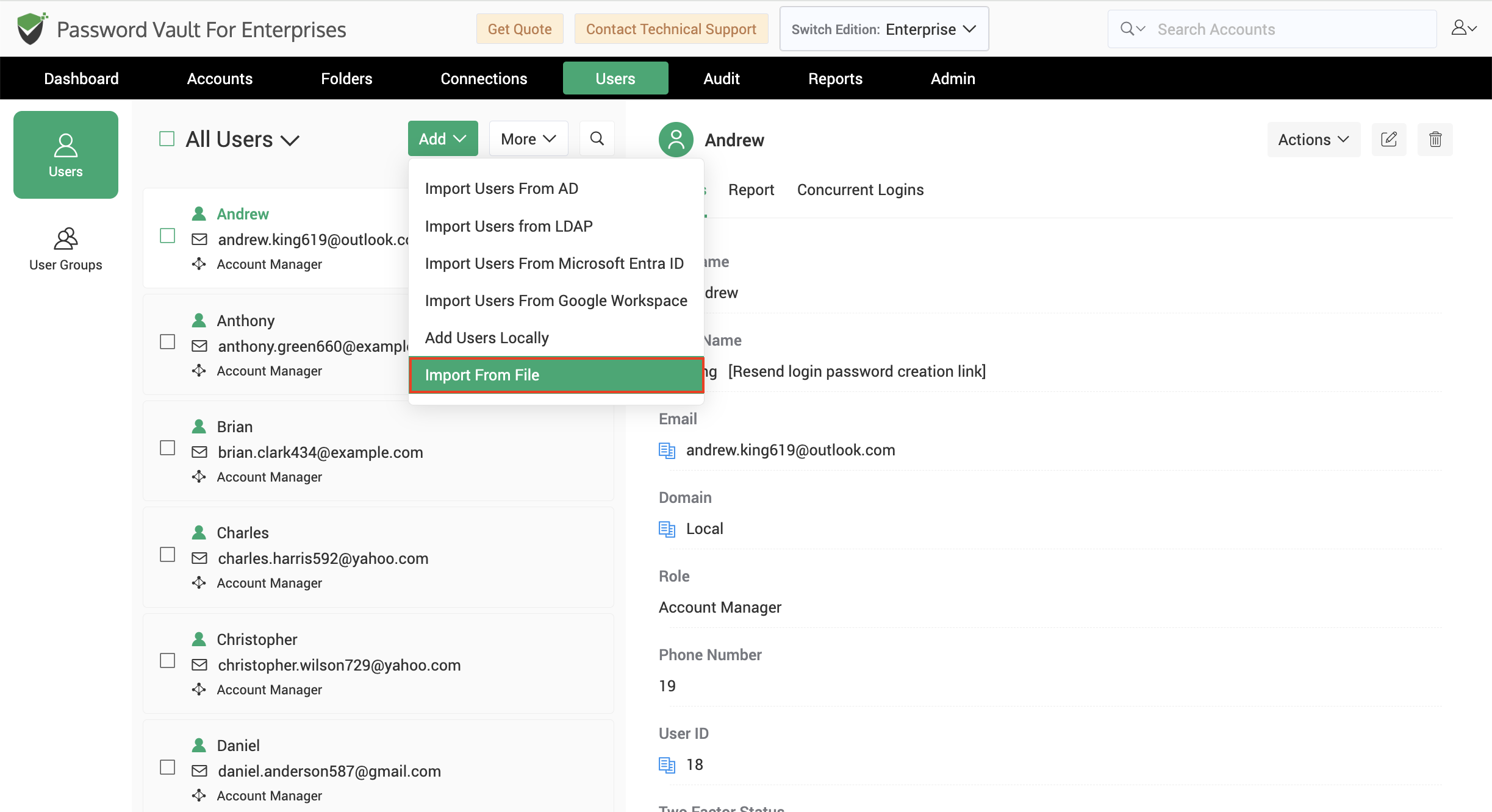Tick the select-all checkbox beside All Users
1492x812 pixels.
click(167, 139)
